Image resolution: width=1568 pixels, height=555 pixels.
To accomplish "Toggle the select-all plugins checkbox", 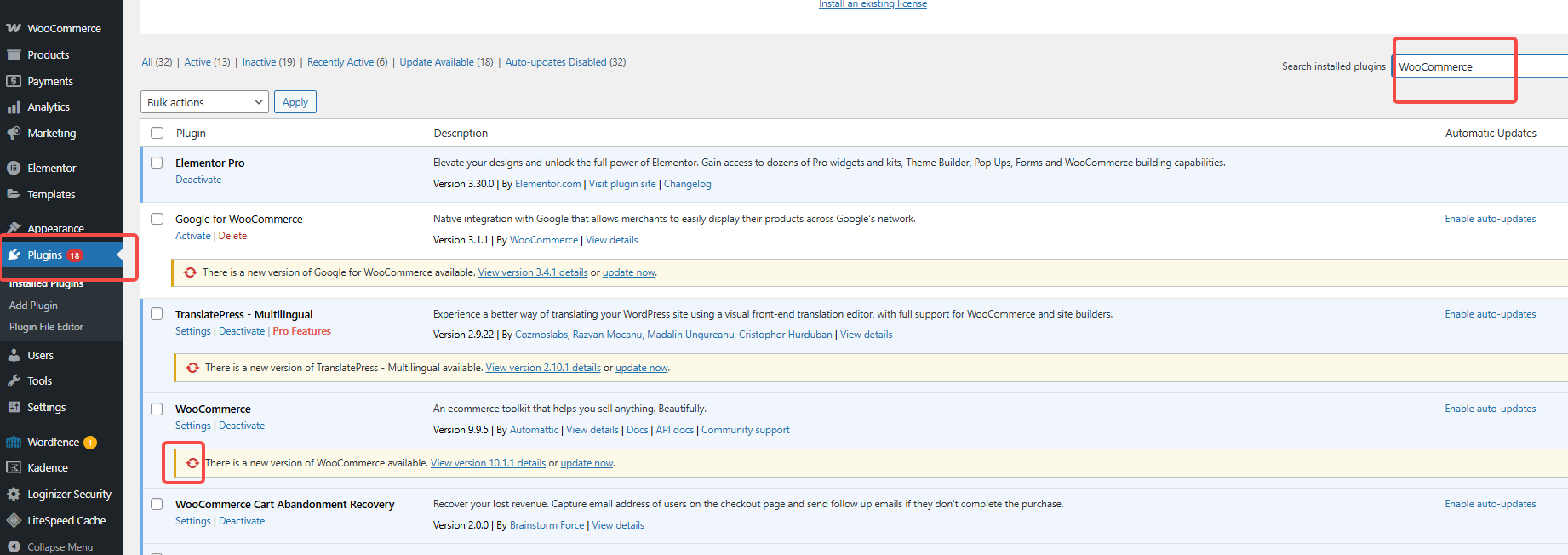I will tap(157, 133).
